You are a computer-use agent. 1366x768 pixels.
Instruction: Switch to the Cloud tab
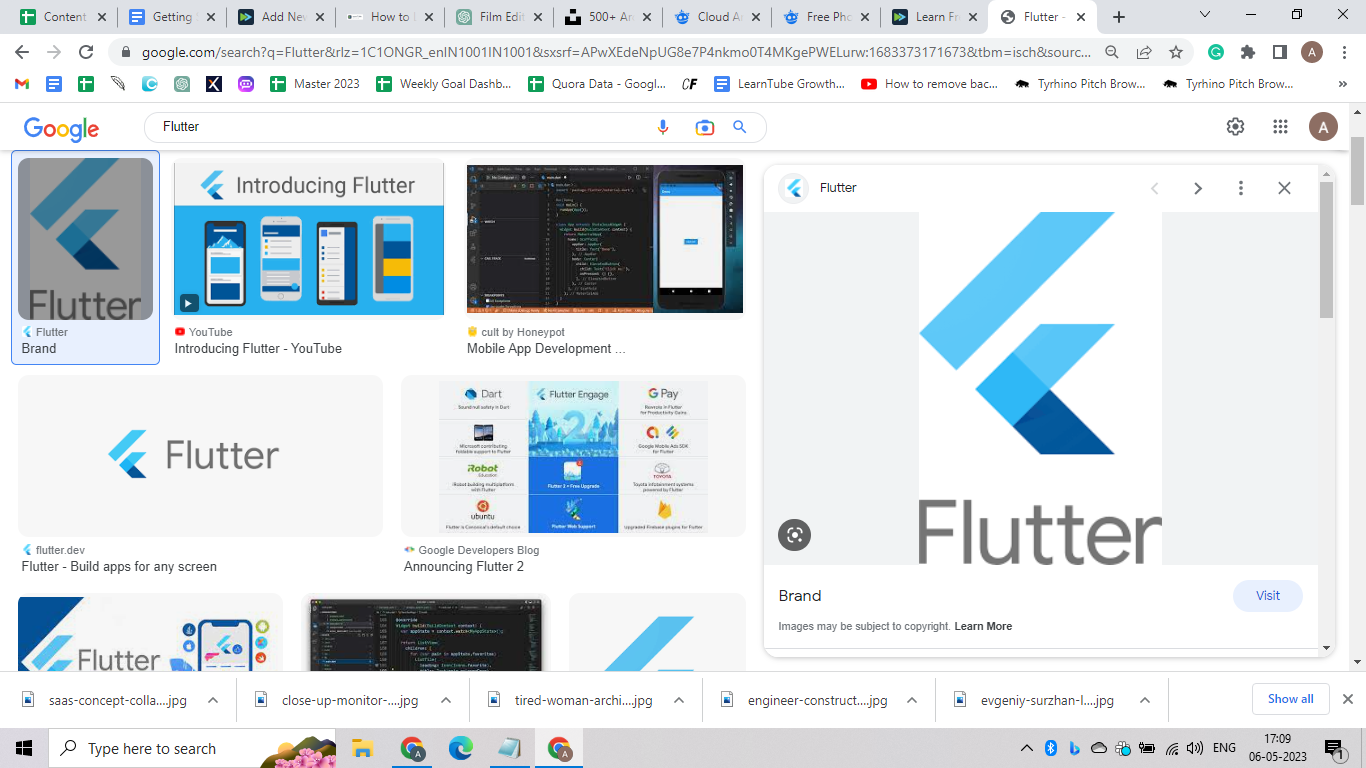click(x=717, y=17)
